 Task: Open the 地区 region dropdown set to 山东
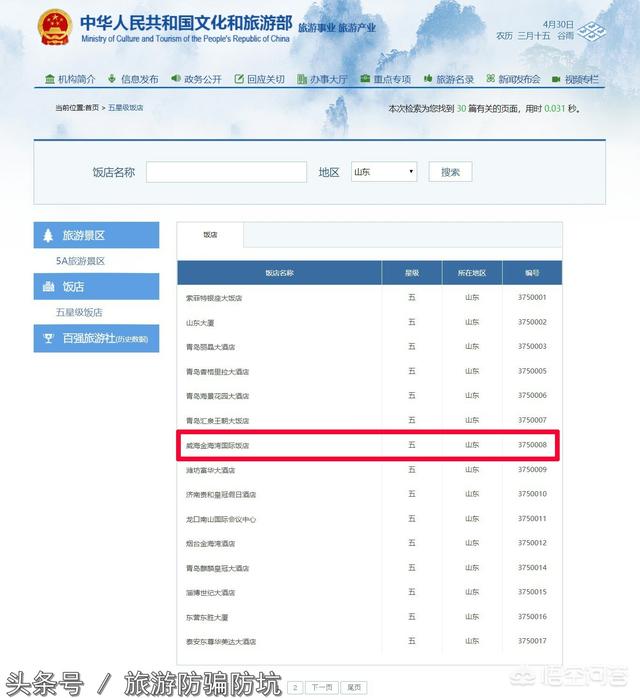[x=383, y=172]
